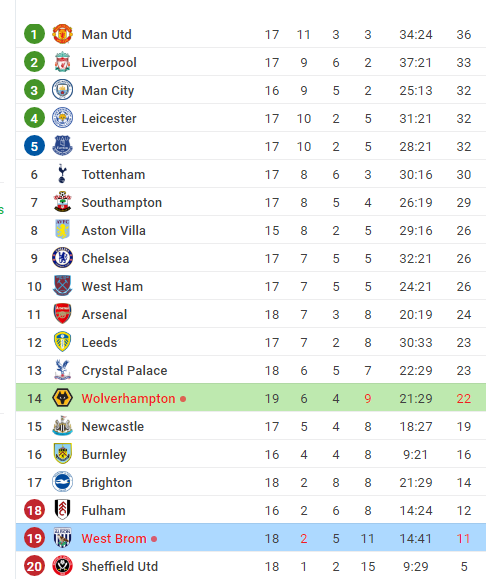Click the Manchester United club crest
Screen dimensions: 497x579
pos(62,34)
